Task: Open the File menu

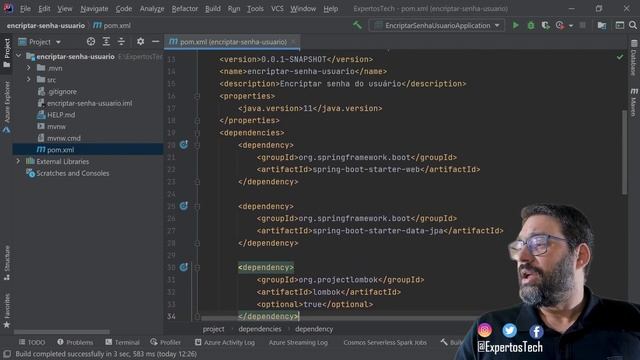Action: click(x=25, y=9)
